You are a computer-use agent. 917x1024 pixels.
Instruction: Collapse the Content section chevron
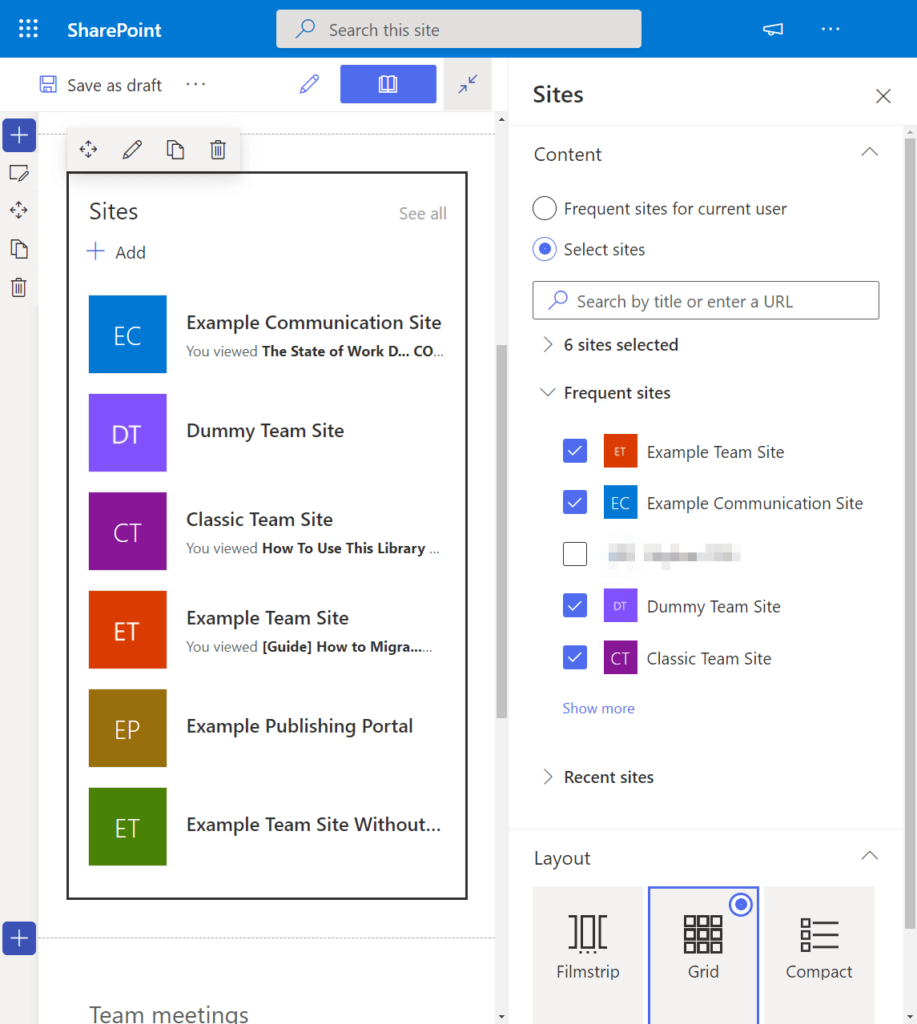point(869,153)
